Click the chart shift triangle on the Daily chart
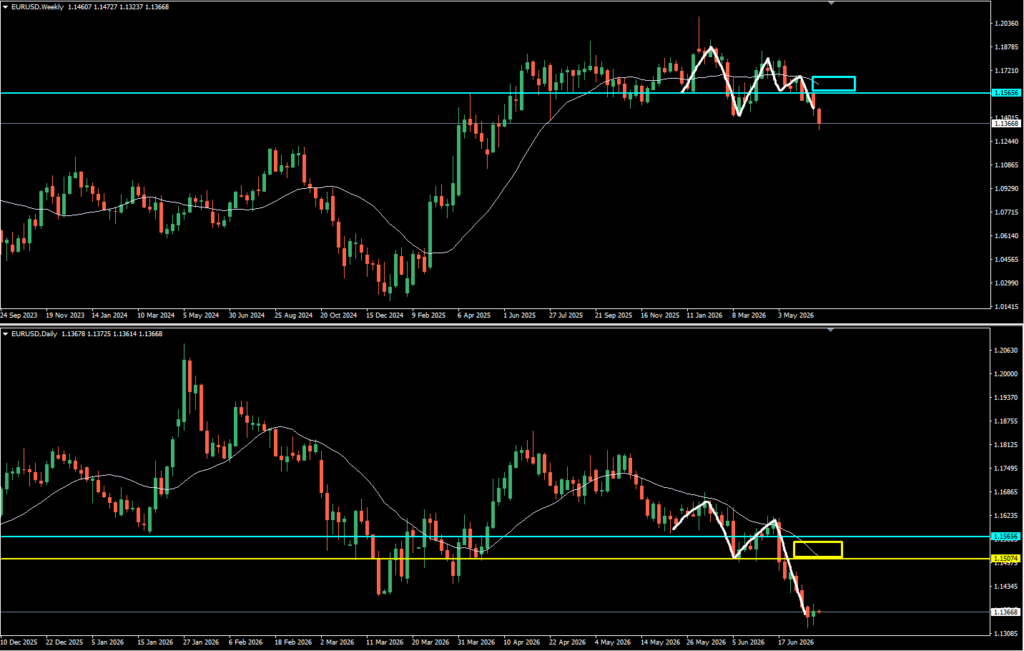 (831, 330)
